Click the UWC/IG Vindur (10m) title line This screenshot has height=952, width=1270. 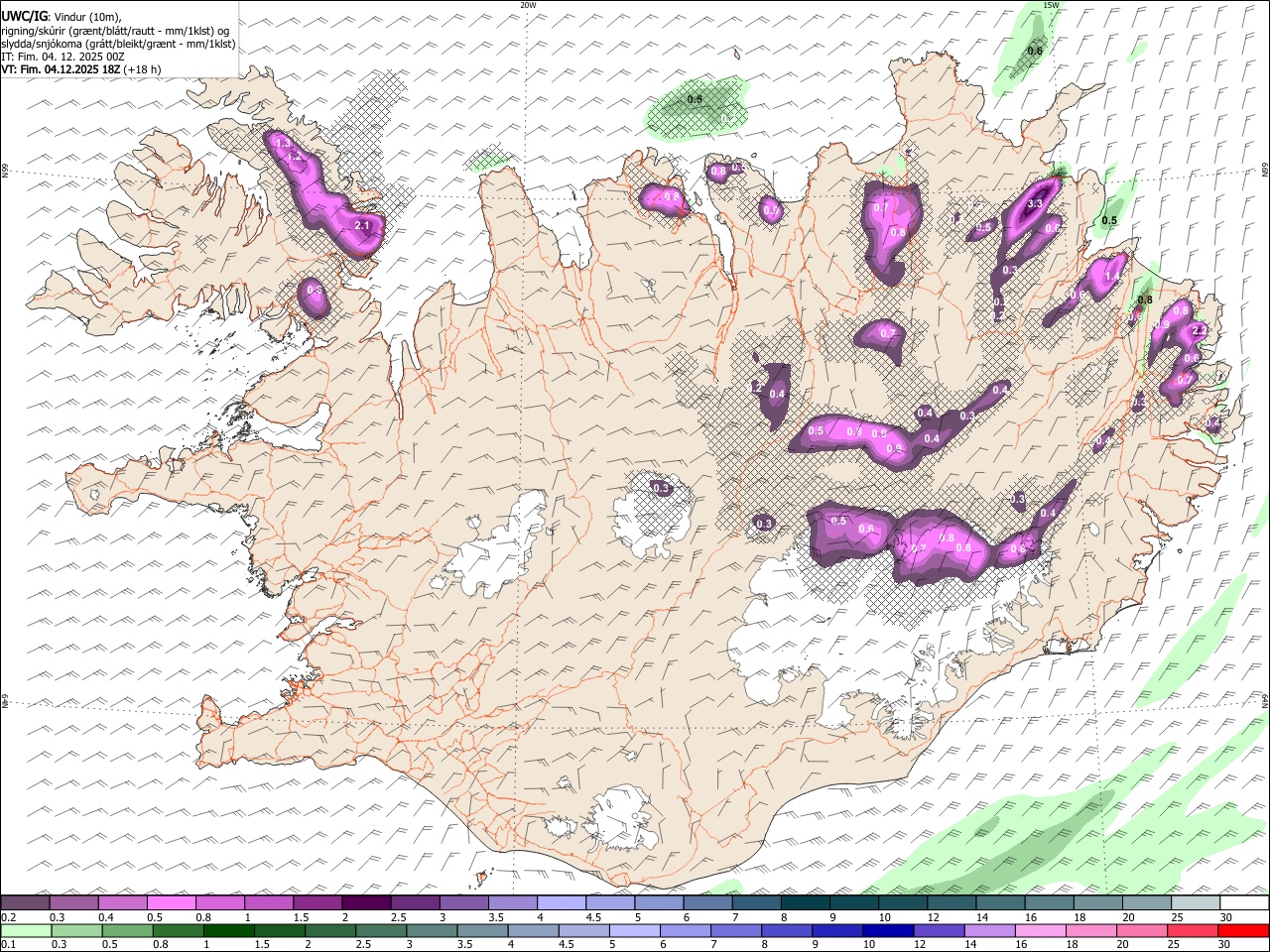60,17
